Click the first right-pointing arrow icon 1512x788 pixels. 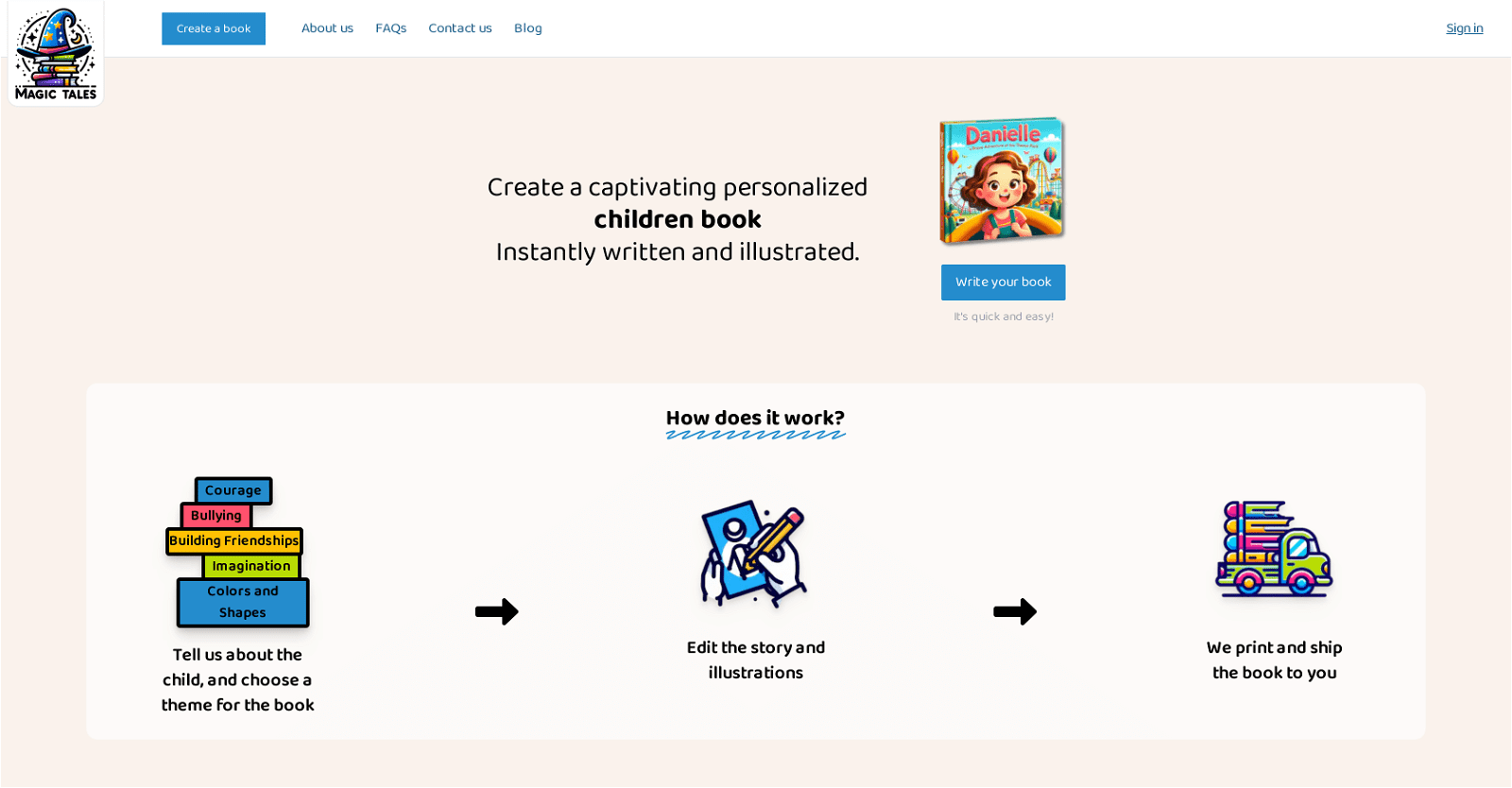tap(497, 611)
